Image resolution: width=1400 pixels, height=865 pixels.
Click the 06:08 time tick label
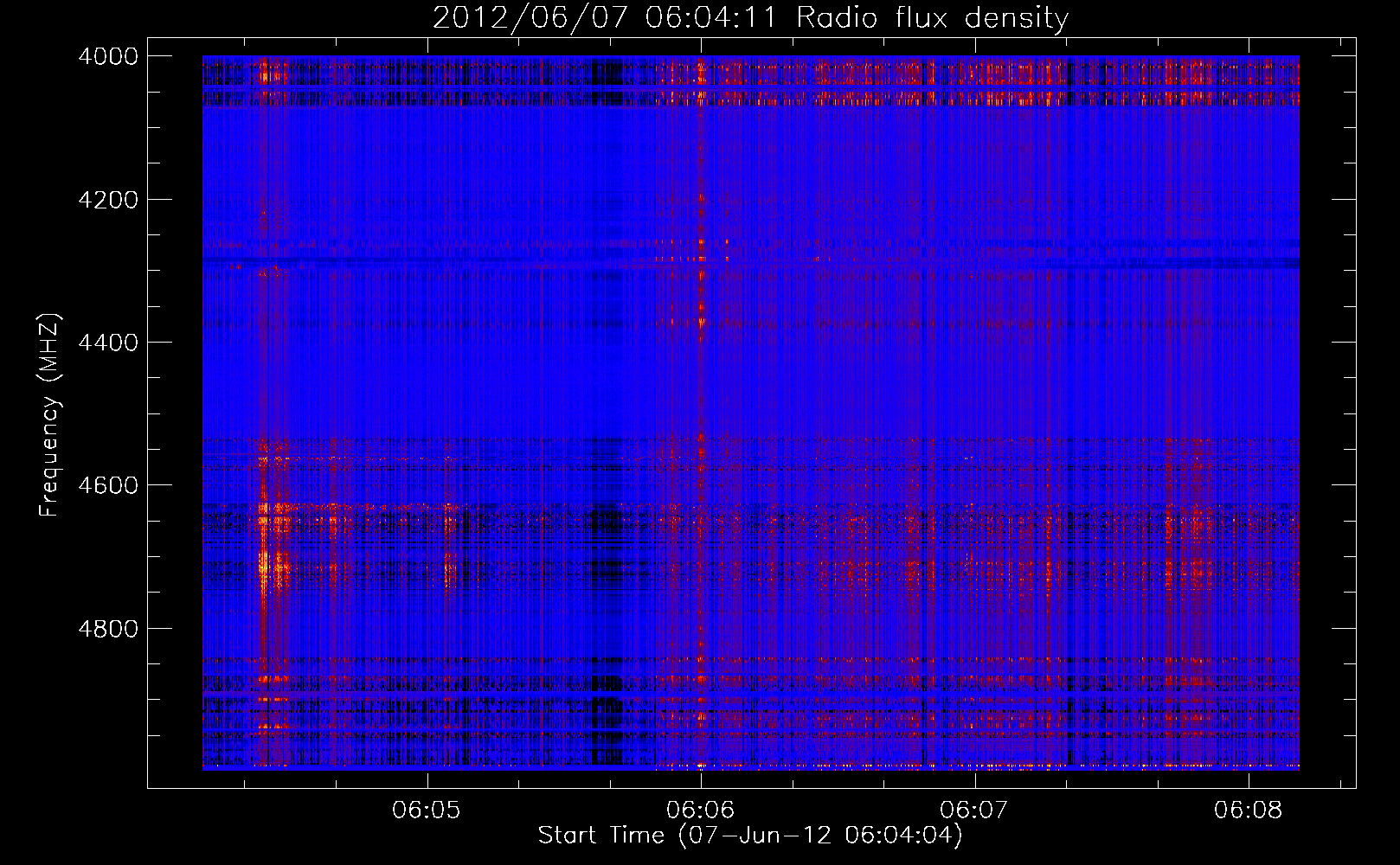click(1249, 810)
